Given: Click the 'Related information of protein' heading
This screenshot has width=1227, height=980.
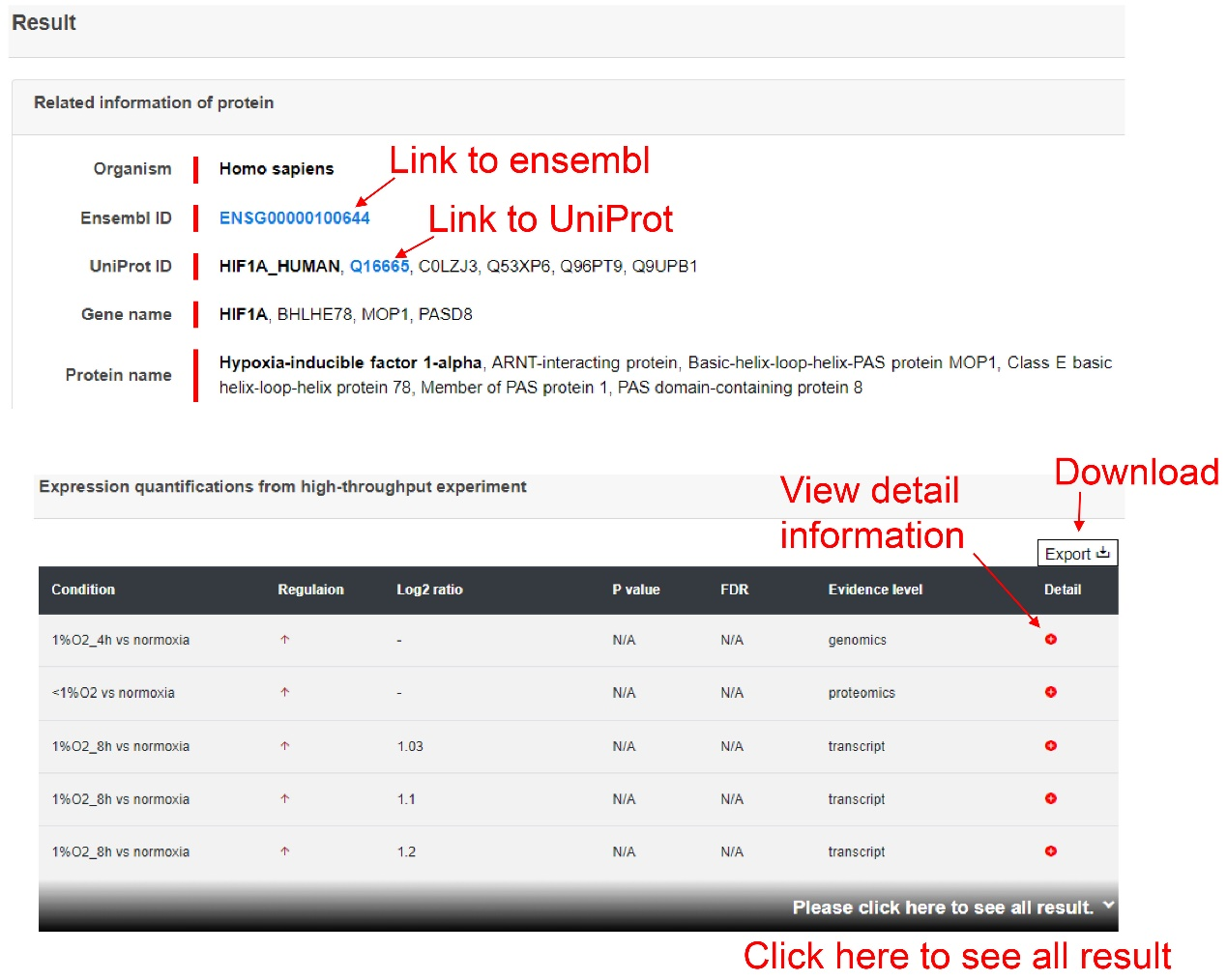Looking at the screenshot, I should [x=154, y=102].
